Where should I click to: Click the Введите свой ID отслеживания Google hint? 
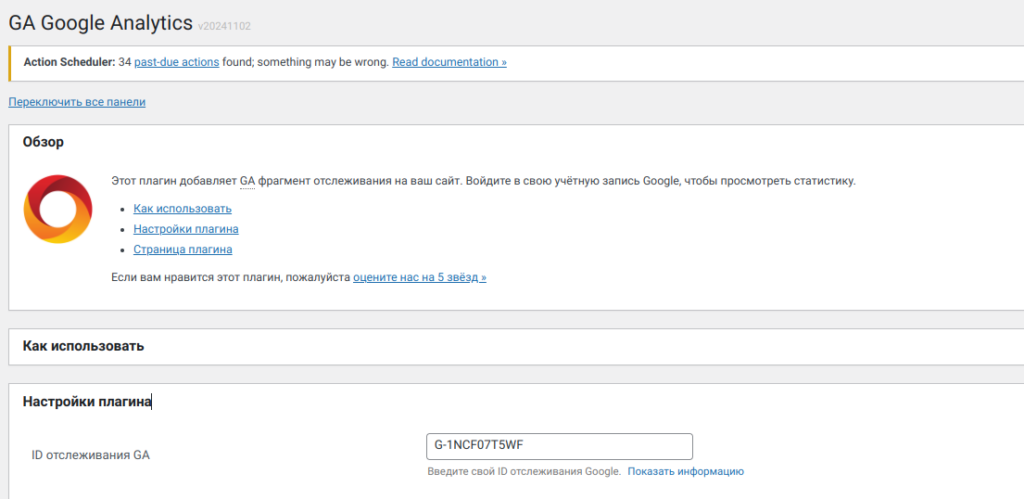click(x=523, y=471)
